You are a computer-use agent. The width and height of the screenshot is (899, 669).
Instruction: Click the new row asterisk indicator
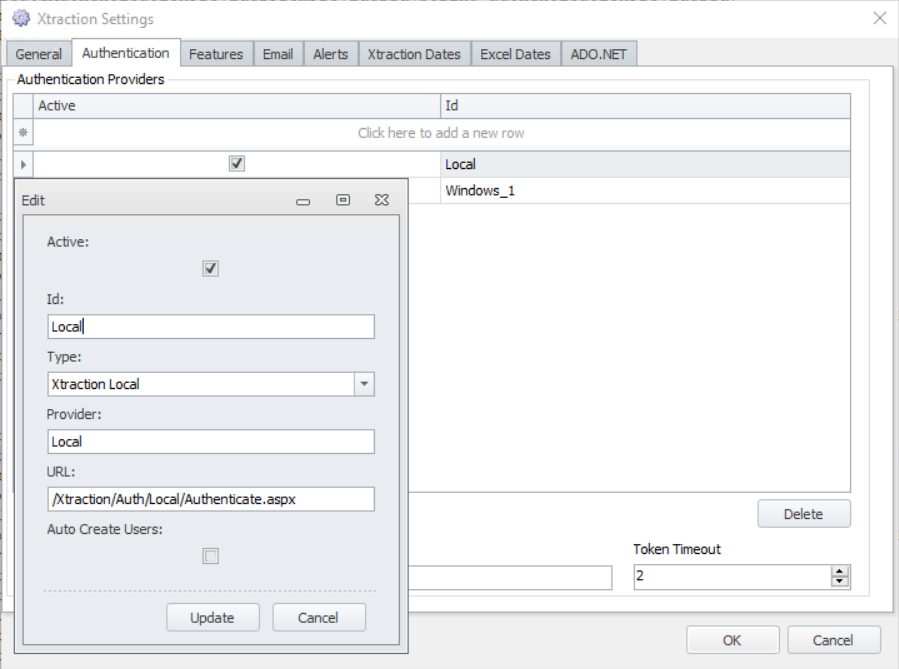coord(23,133)
